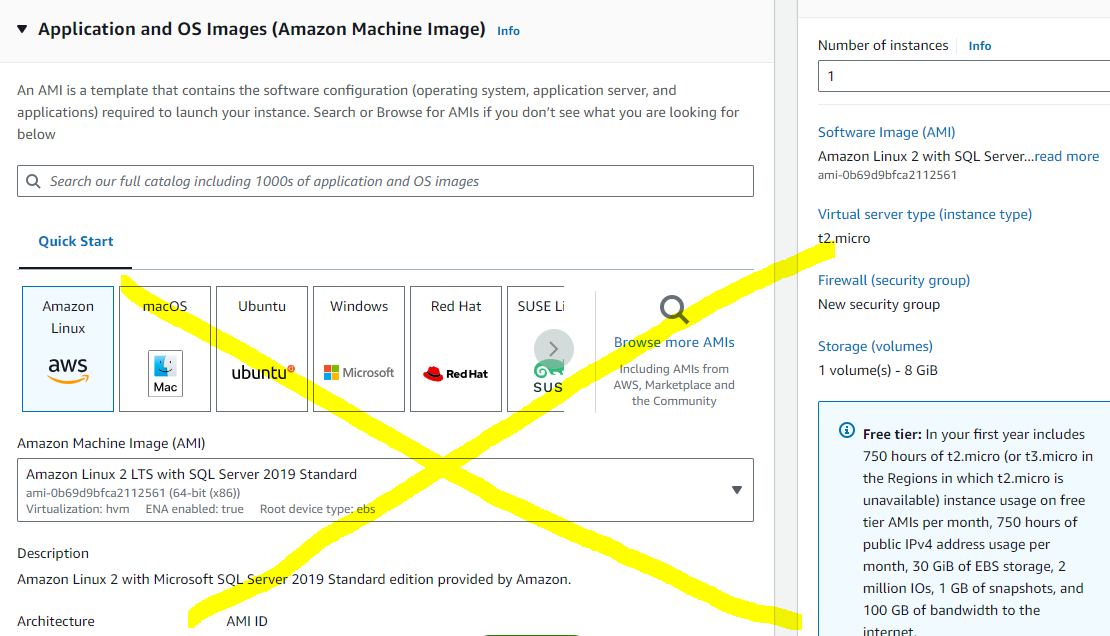Click the ubuntu logo
Image resolution: width=1110 pixels, height=636 pixels.
point(263,373)
